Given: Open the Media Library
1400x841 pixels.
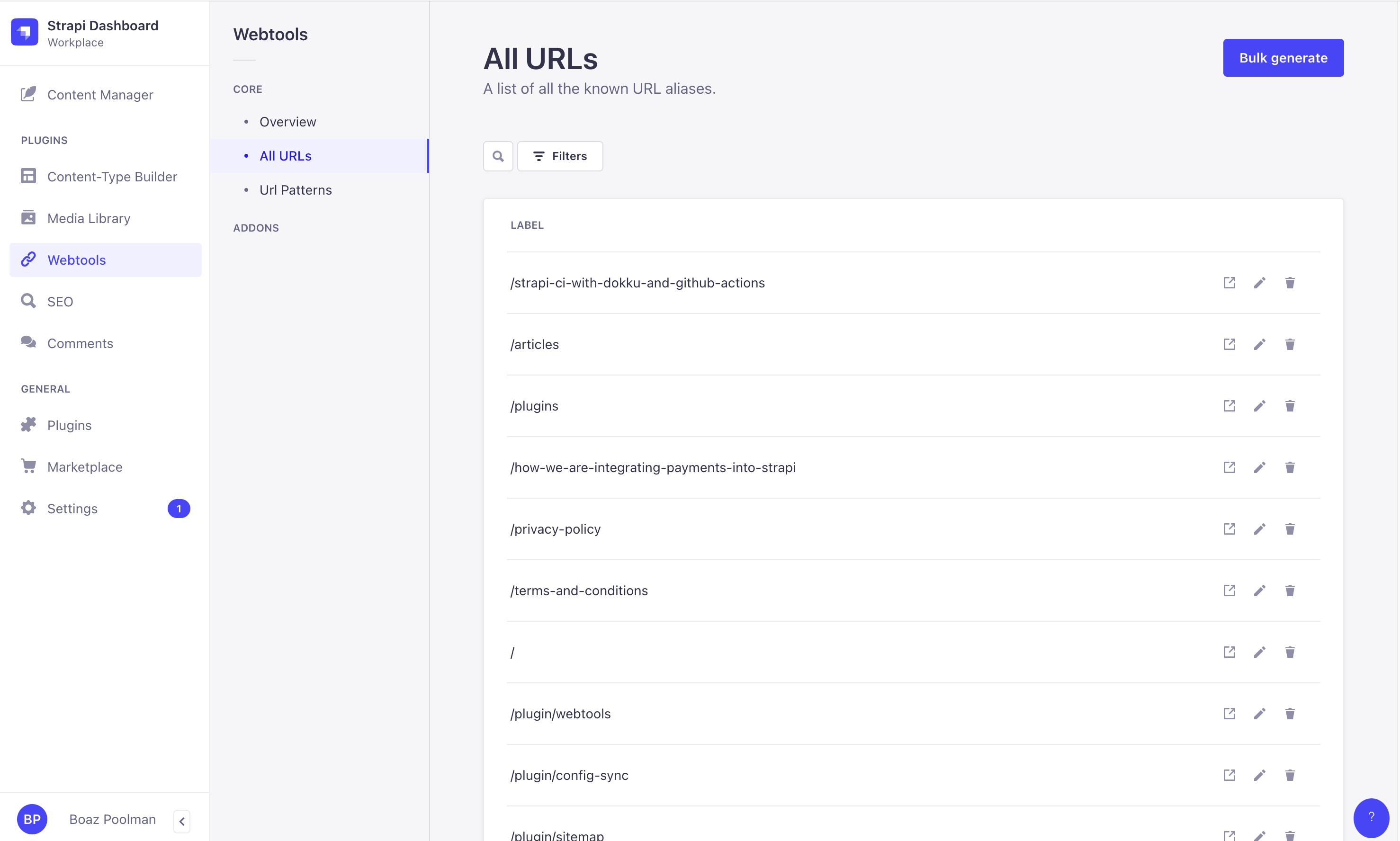Looking at the screenshot, I should click(106, 218).
